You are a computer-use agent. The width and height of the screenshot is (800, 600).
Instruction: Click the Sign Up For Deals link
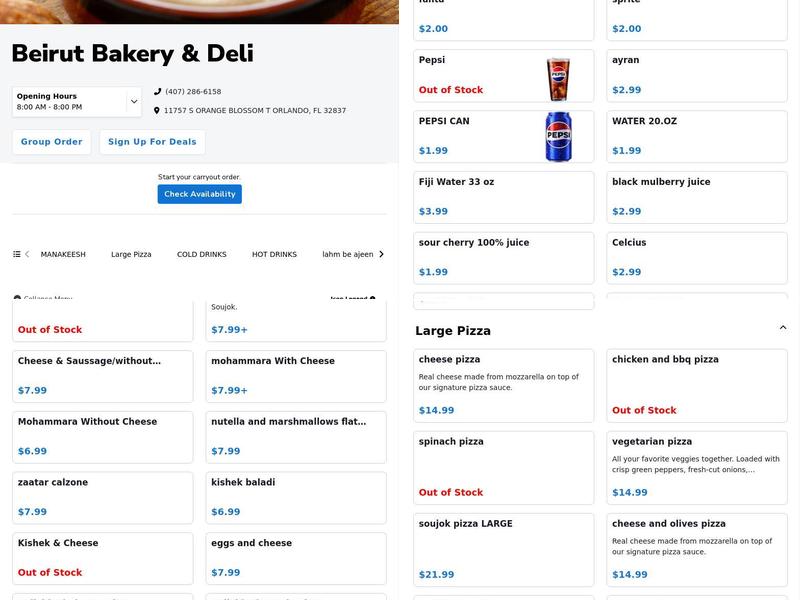click(152, 141)
